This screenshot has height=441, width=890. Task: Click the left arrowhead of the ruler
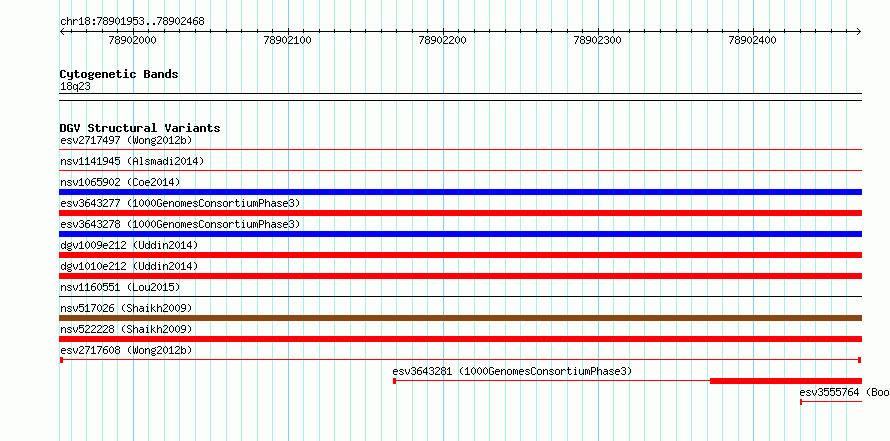62,32
